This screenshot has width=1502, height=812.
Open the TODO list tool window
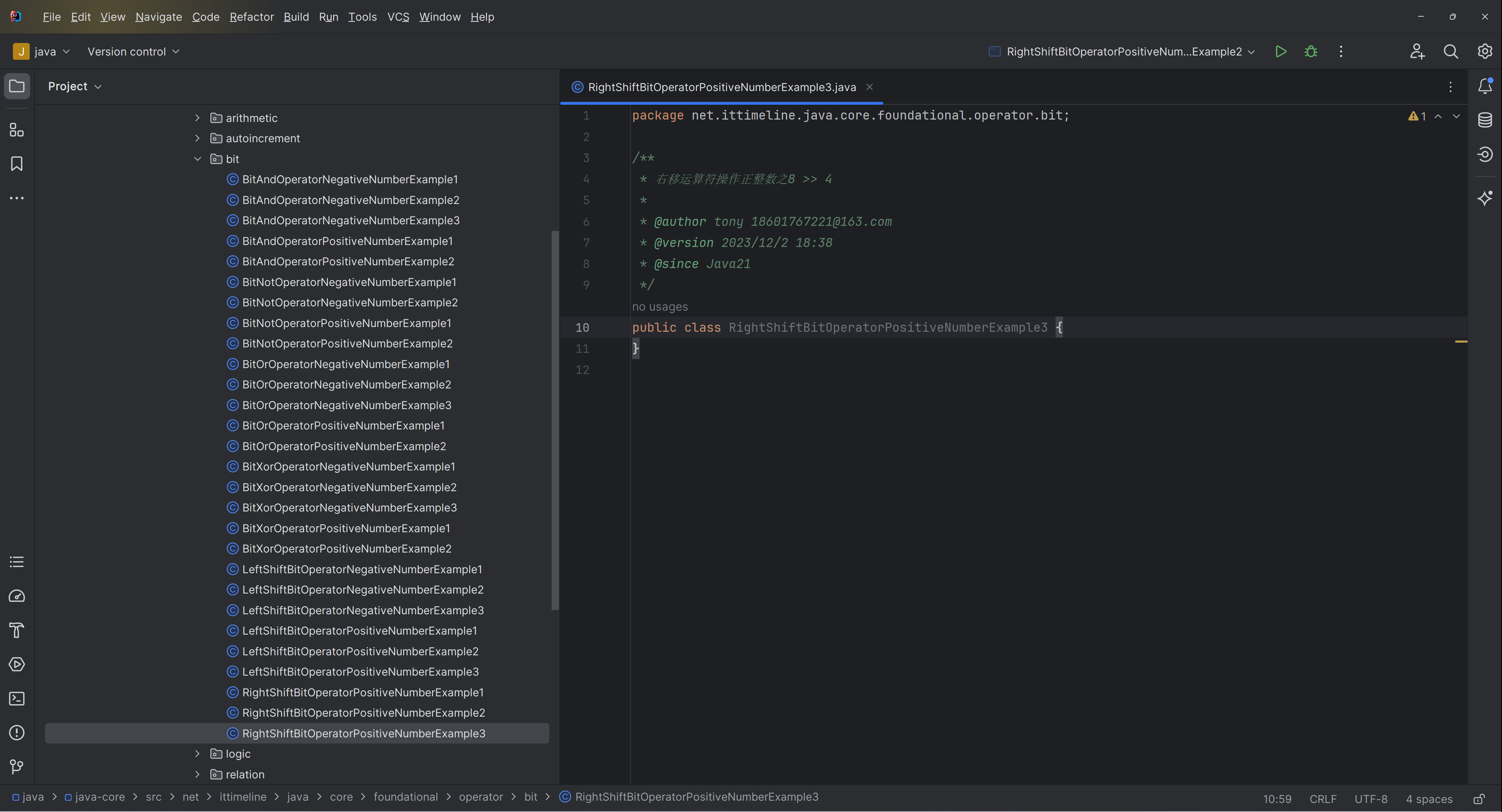tap(17, 562)
